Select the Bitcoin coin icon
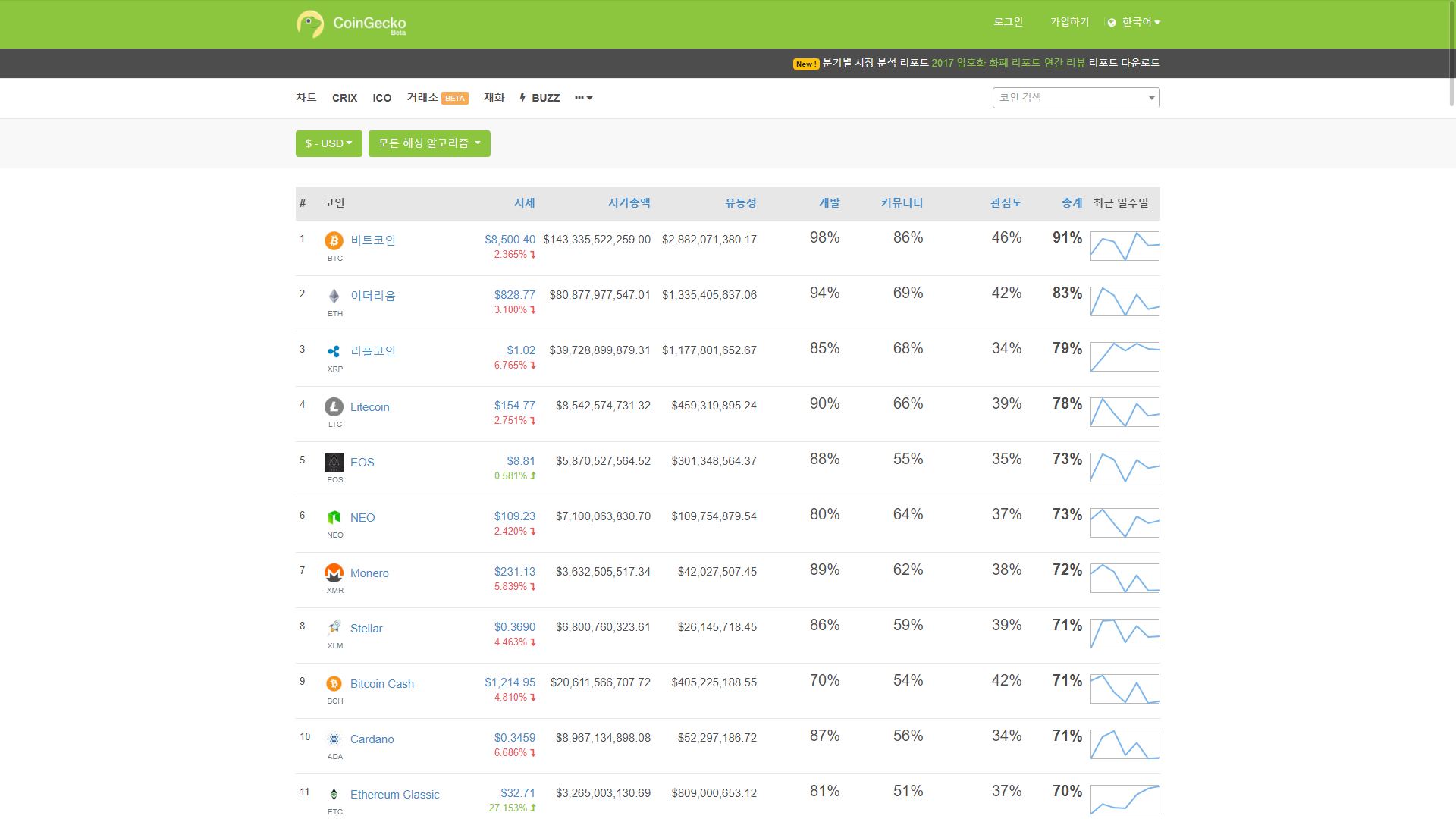1456x819 pixels. tap(334, 240)
